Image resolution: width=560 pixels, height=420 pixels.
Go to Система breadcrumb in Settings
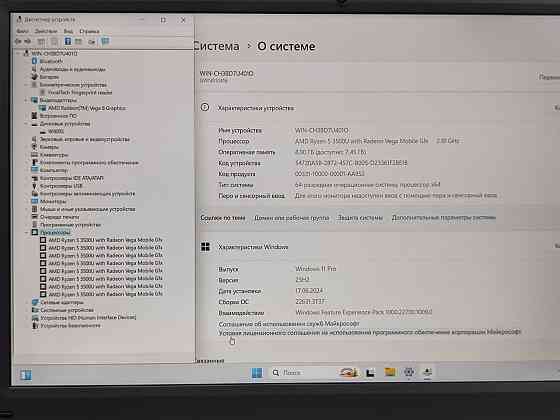click(217, 46)
